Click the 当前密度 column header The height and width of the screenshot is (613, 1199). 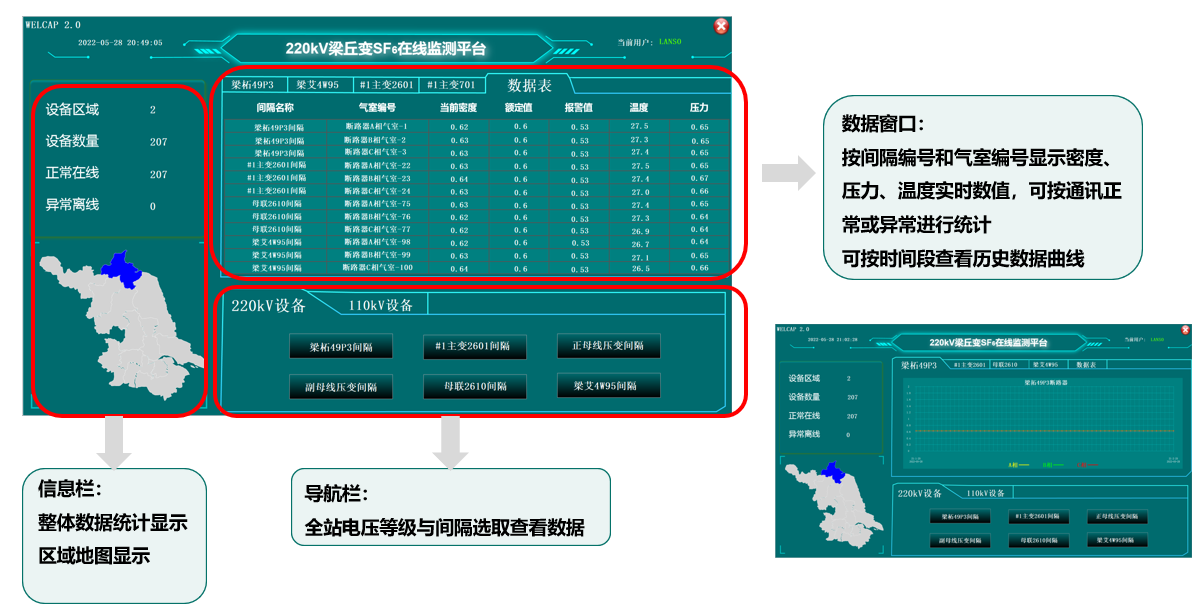(x=459, y=107)
